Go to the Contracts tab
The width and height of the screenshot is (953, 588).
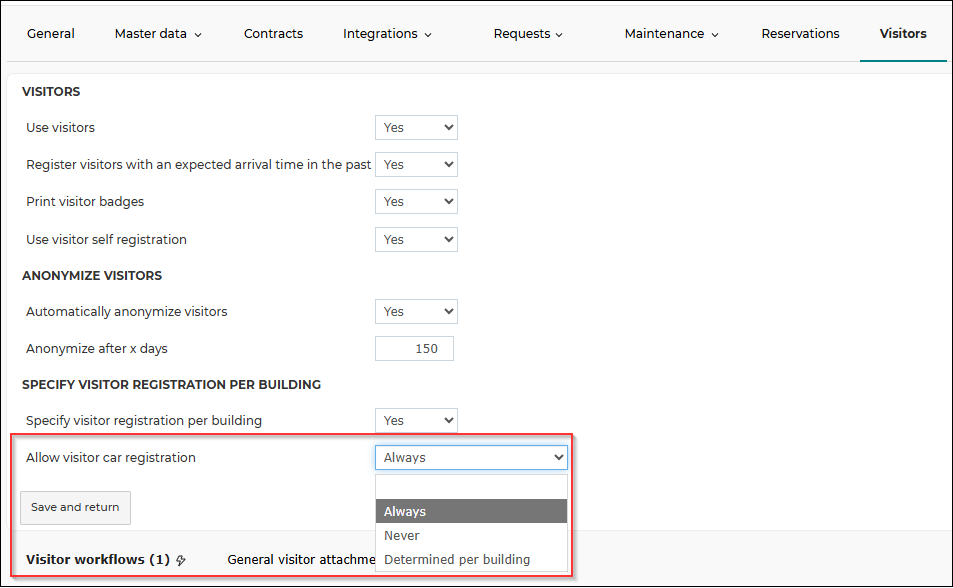point(274,34)
